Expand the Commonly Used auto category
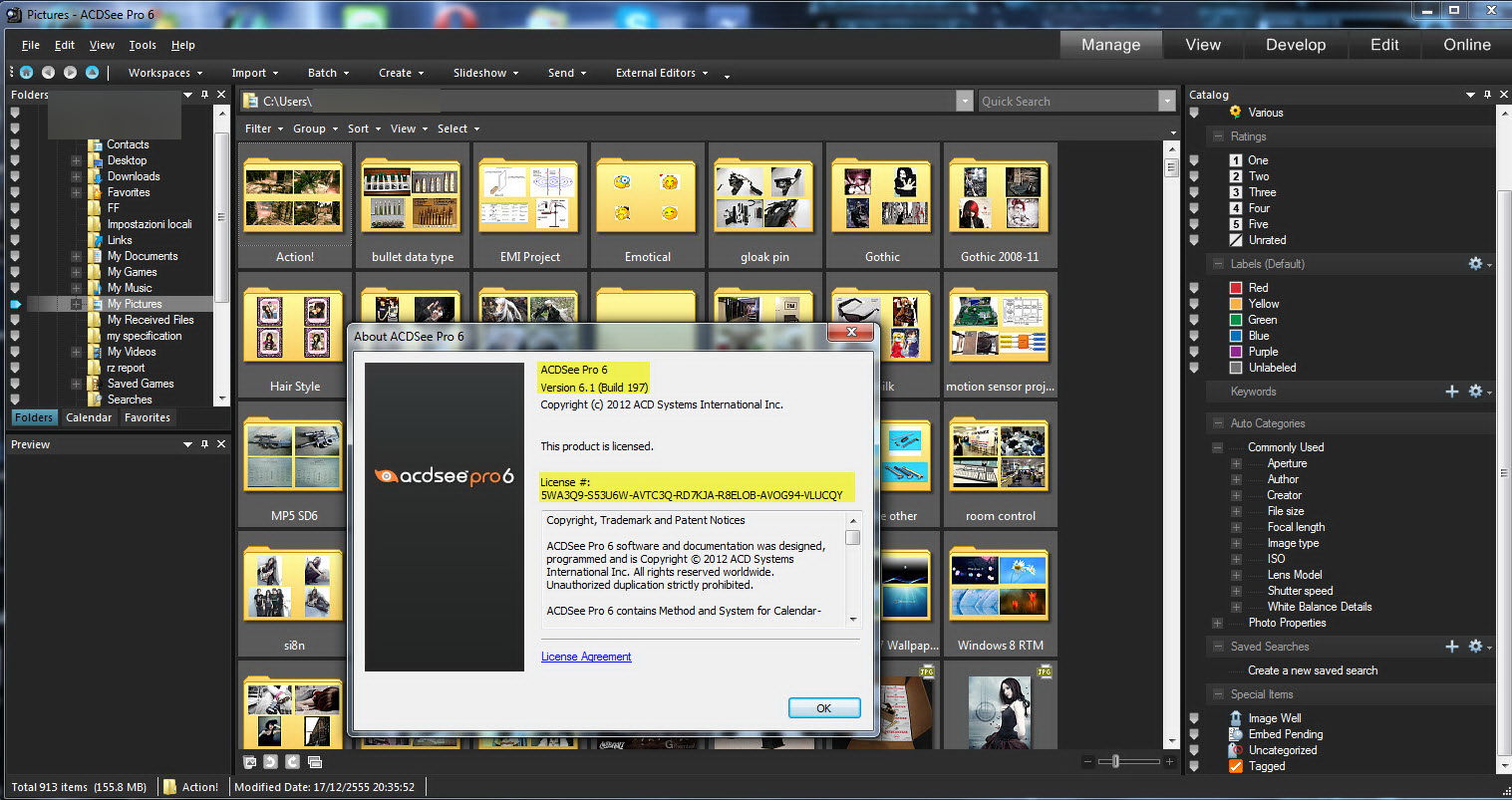 coord(1217,447)
